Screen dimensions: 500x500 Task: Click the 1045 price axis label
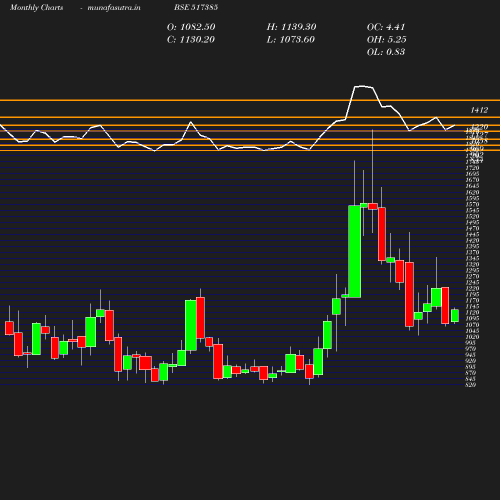click(472, 331)
